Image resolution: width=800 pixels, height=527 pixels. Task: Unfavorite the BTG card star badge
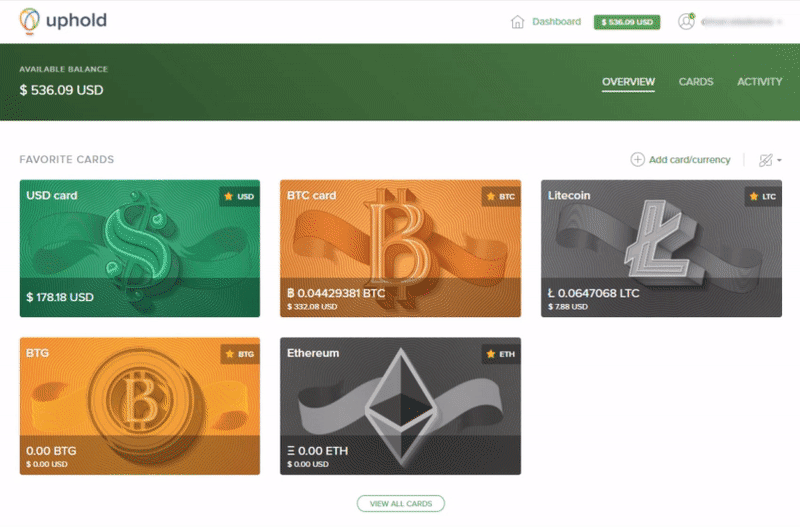(230, 354)
